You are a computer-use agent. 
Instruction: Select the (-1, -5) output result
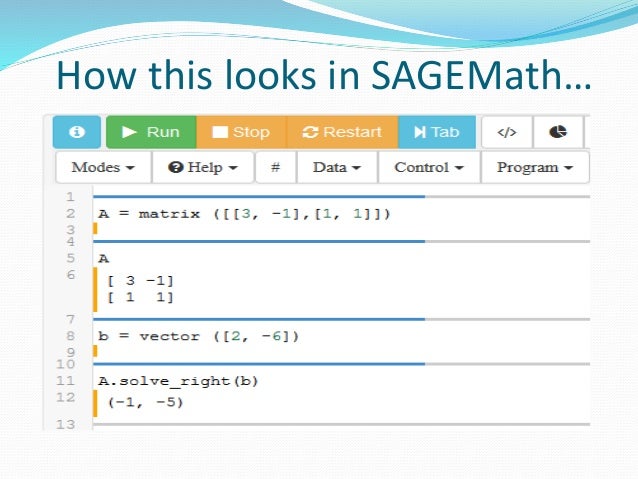146,402
